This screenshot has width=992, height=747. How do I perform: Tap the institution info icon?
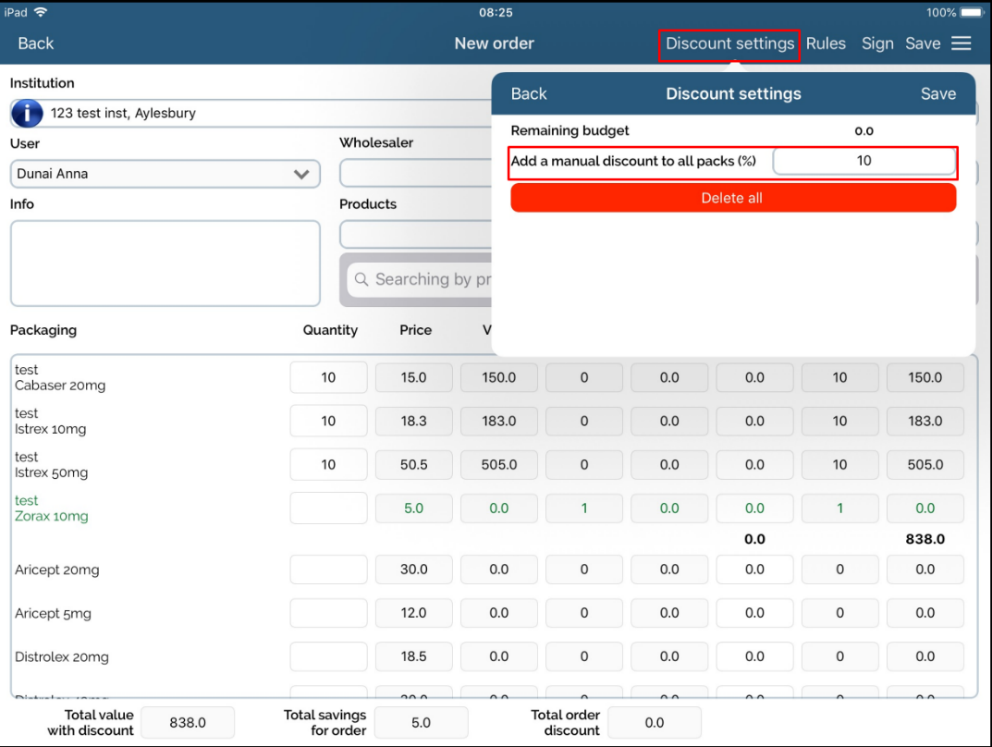[x=27, y=113]
